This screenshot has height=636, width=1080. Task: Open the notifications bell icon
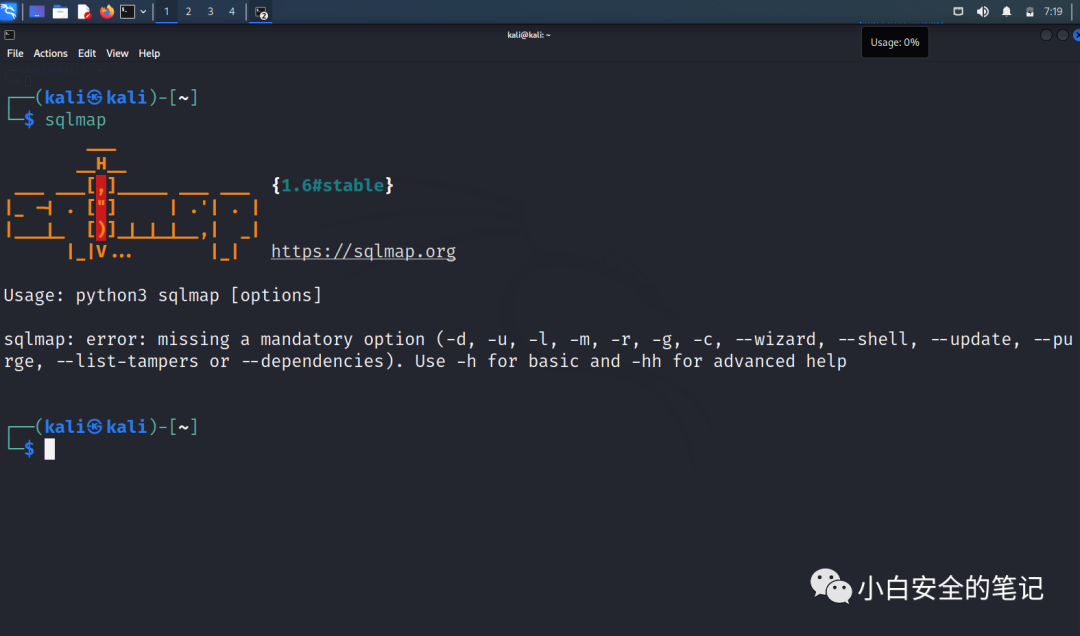pos(1006,12)
